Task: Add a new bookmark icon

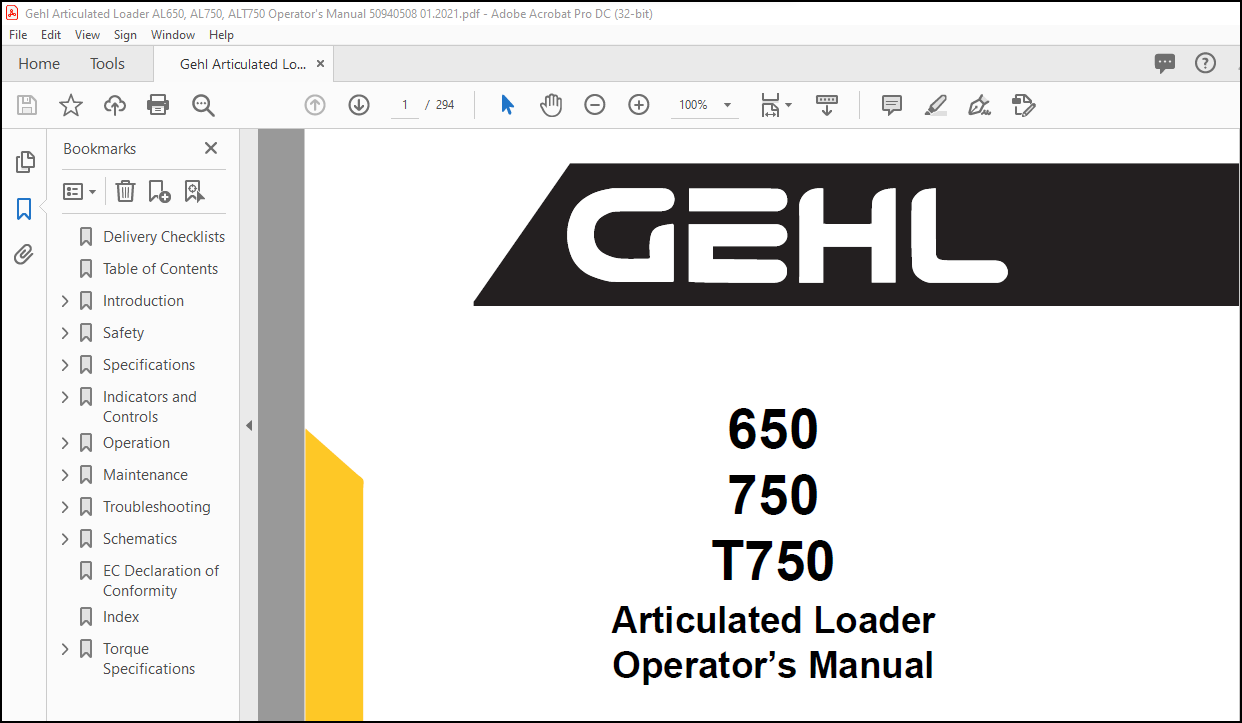Action: [x=159, y=191]
